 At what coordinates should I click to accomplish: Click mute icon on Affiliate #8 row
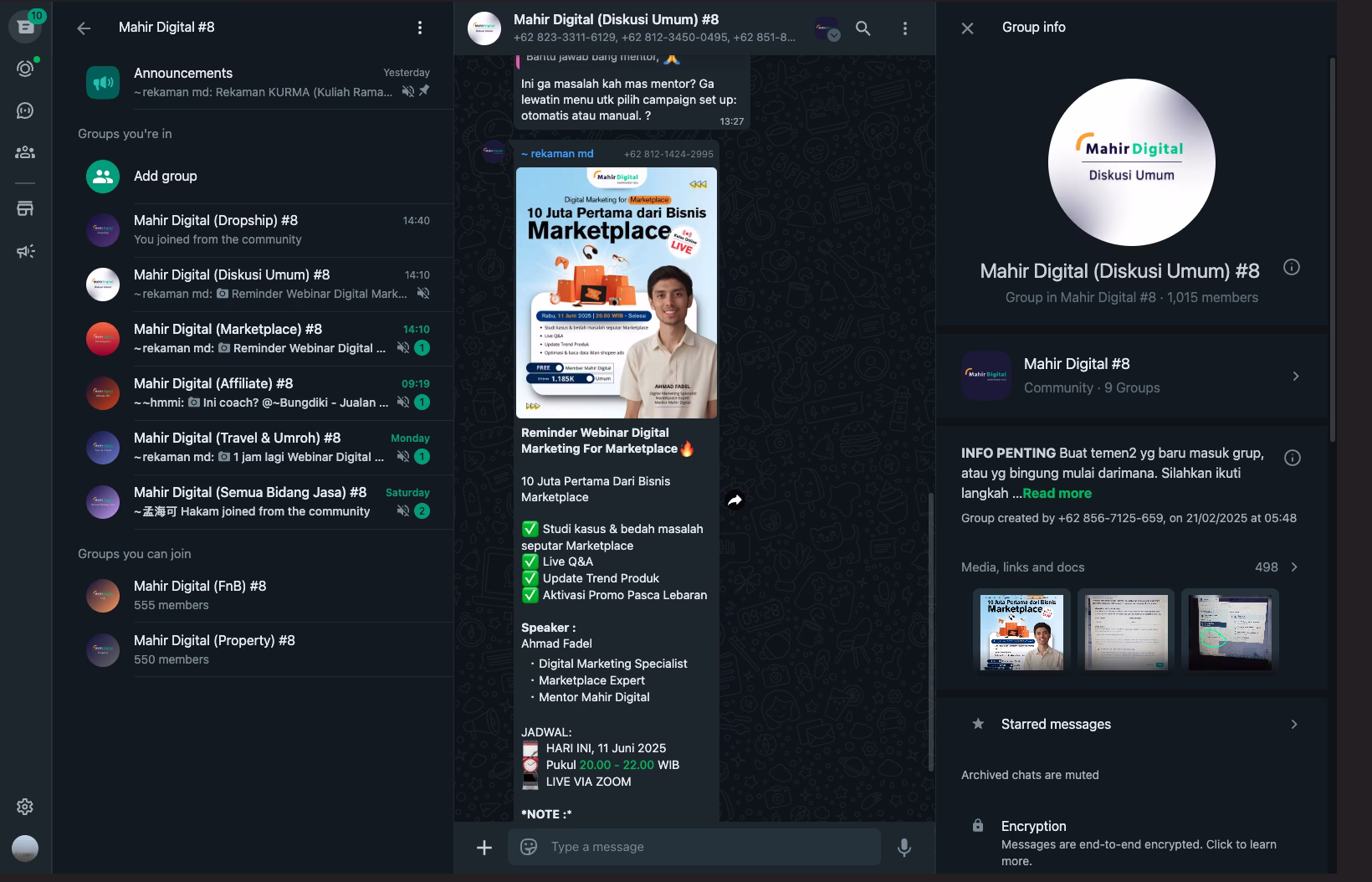pyautogui.click(x=402, y=402)
